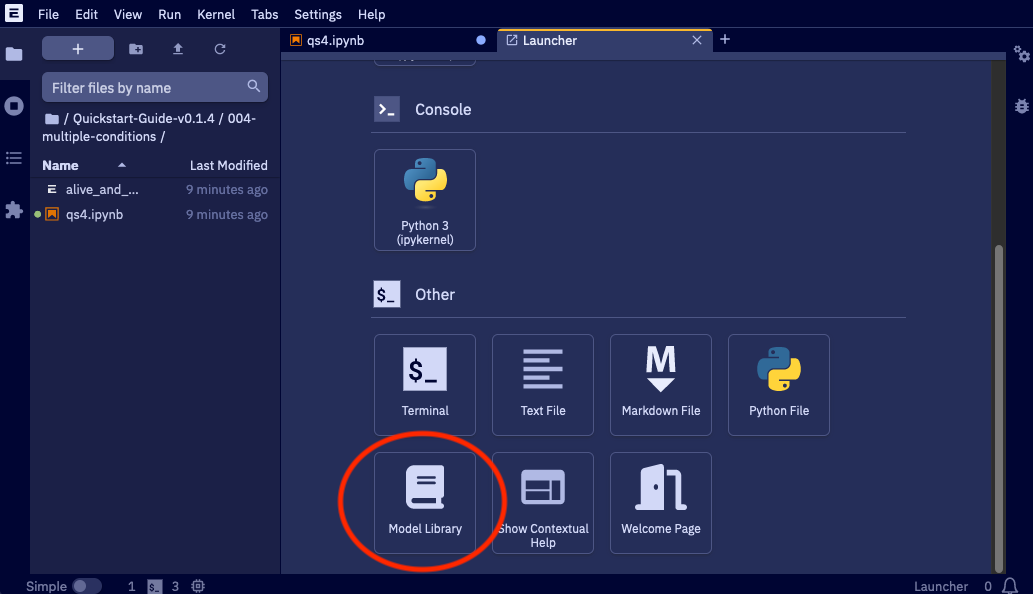Open the File Browser sidebar icon
This screenshot has height=594, width=1033.
pos(14,54)
